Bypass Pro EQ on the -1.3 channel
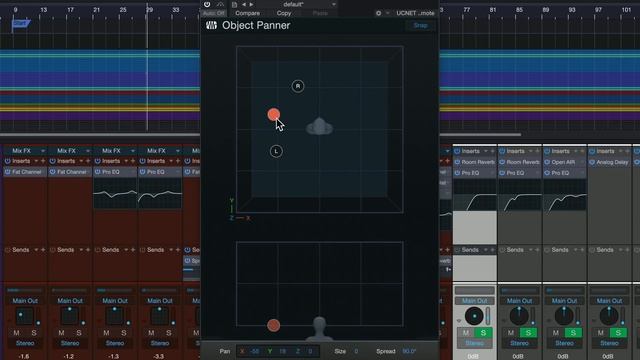This screenshot has width=640, height=360. 97,172
